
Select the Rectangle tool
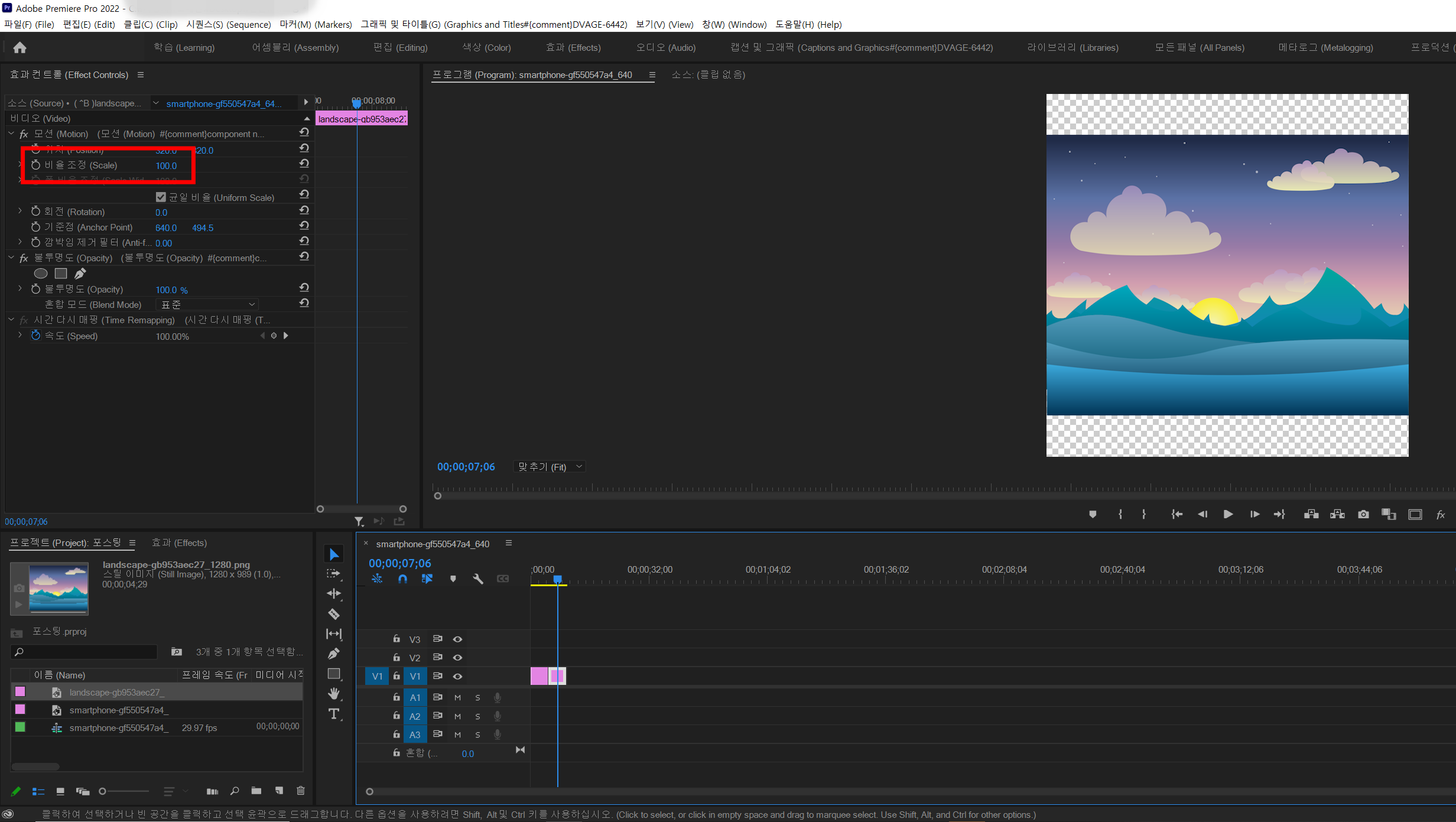click(334, 674)
